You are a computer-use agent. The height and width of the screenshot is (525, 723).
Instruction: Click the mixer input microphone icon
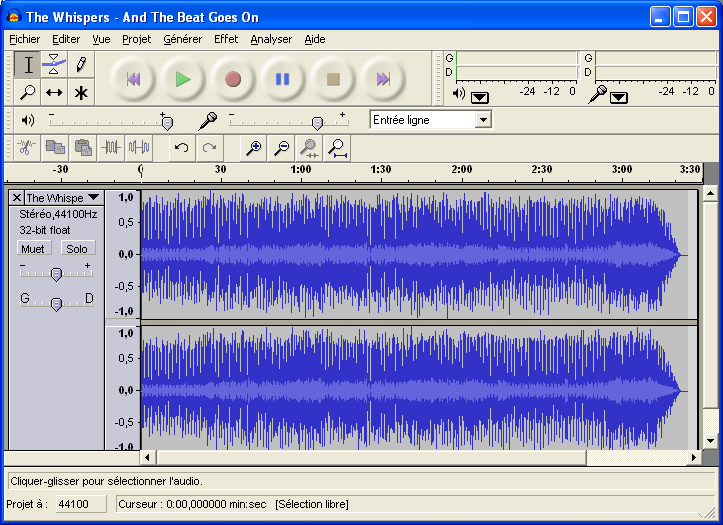(x=207, y=121)
